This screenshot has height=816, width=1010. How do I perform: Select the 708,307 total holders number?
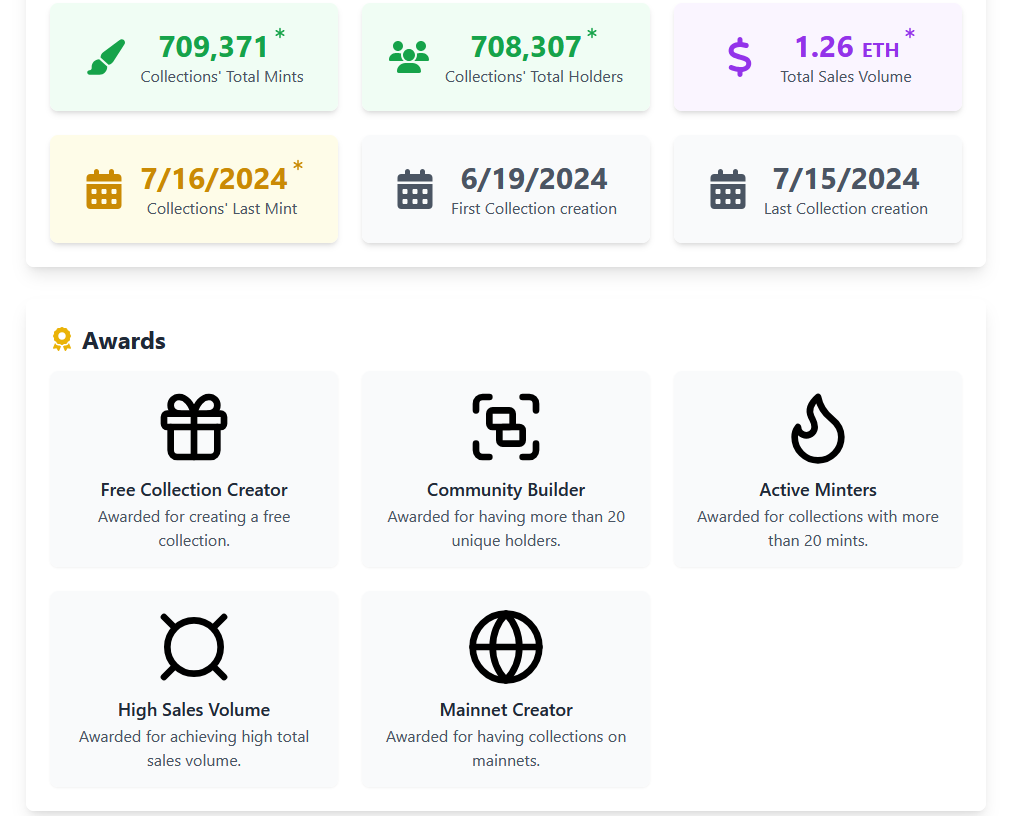point(526,47)
